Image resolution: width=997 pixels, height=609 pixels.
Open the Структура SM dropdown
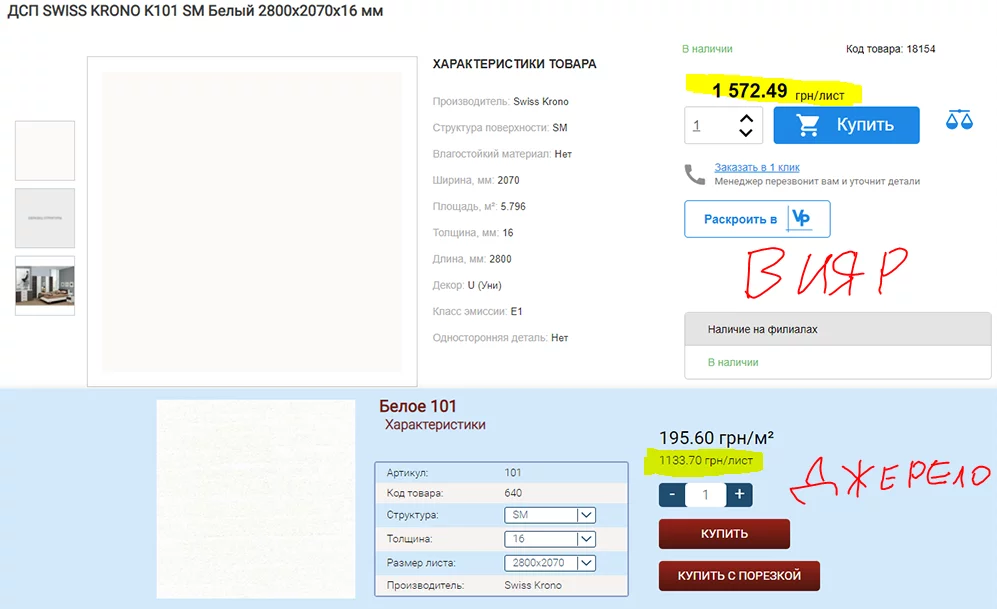point(550,515)
